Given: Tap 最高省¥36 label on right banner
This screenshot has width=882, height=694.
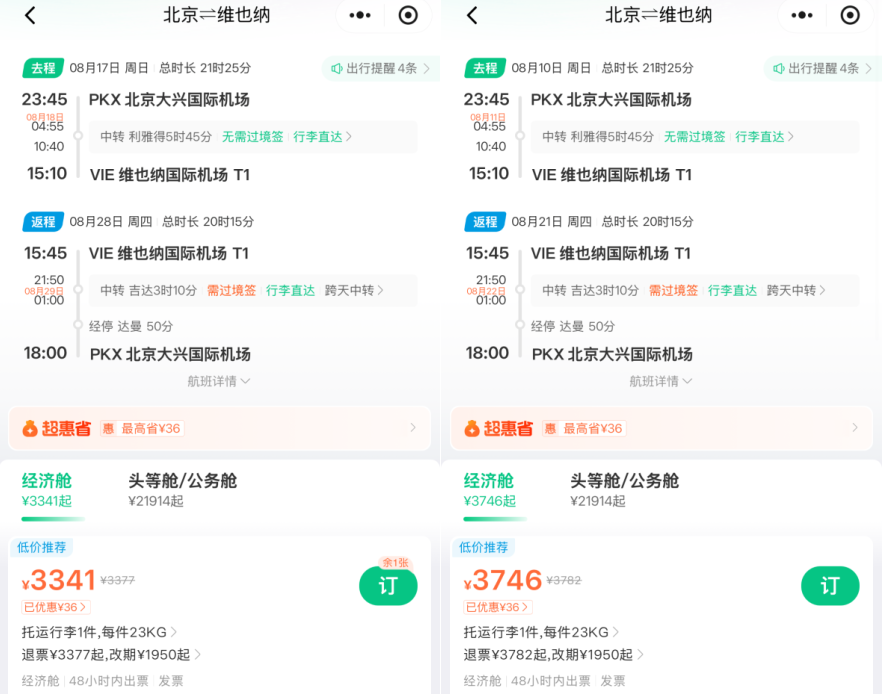Looking at the screenshot, I should pos(593,429).
